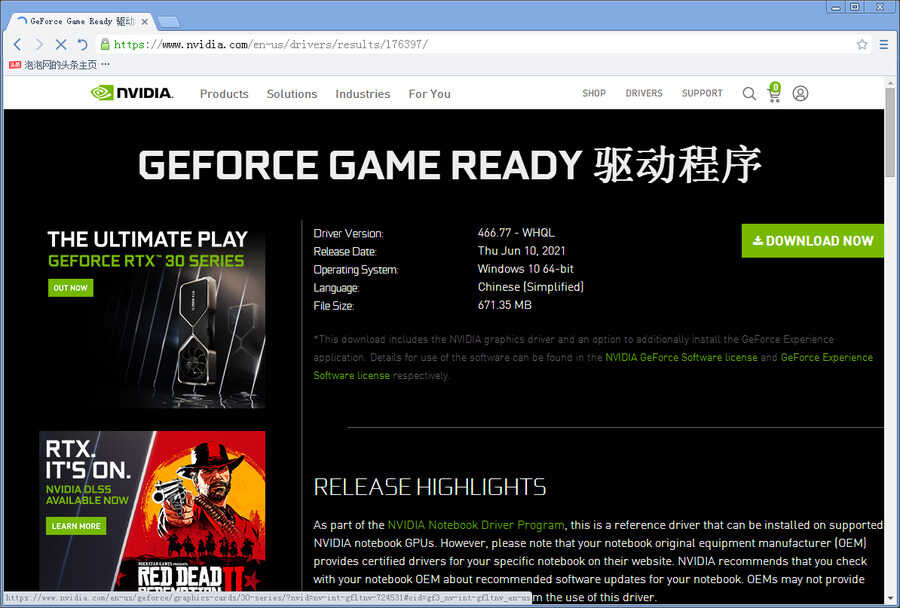Open the site search magnifier icon
The height and width of the screenshot is (608, 900).
point(749,93)
